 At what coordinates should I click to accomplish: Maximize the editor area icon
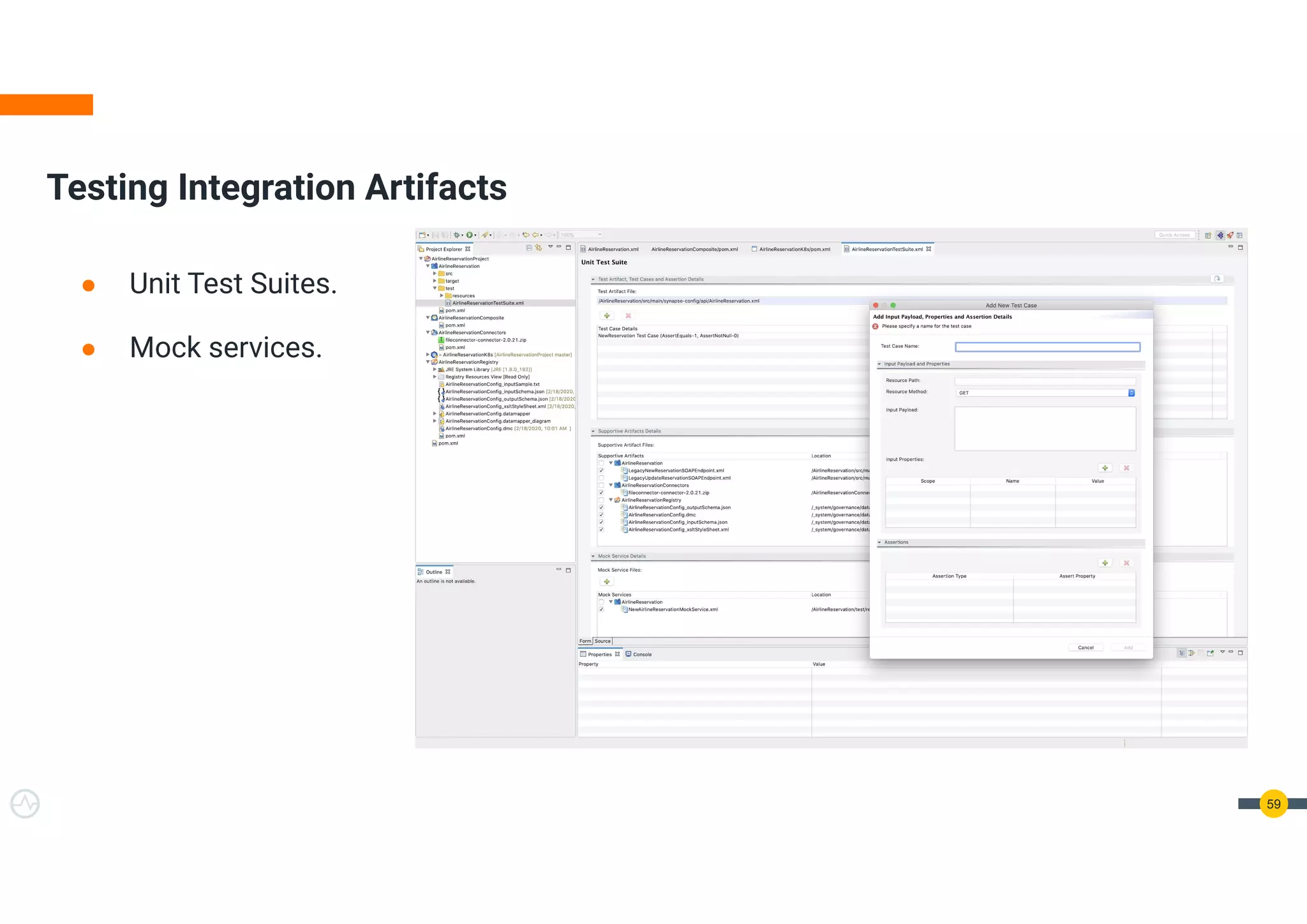[1240, 248]
